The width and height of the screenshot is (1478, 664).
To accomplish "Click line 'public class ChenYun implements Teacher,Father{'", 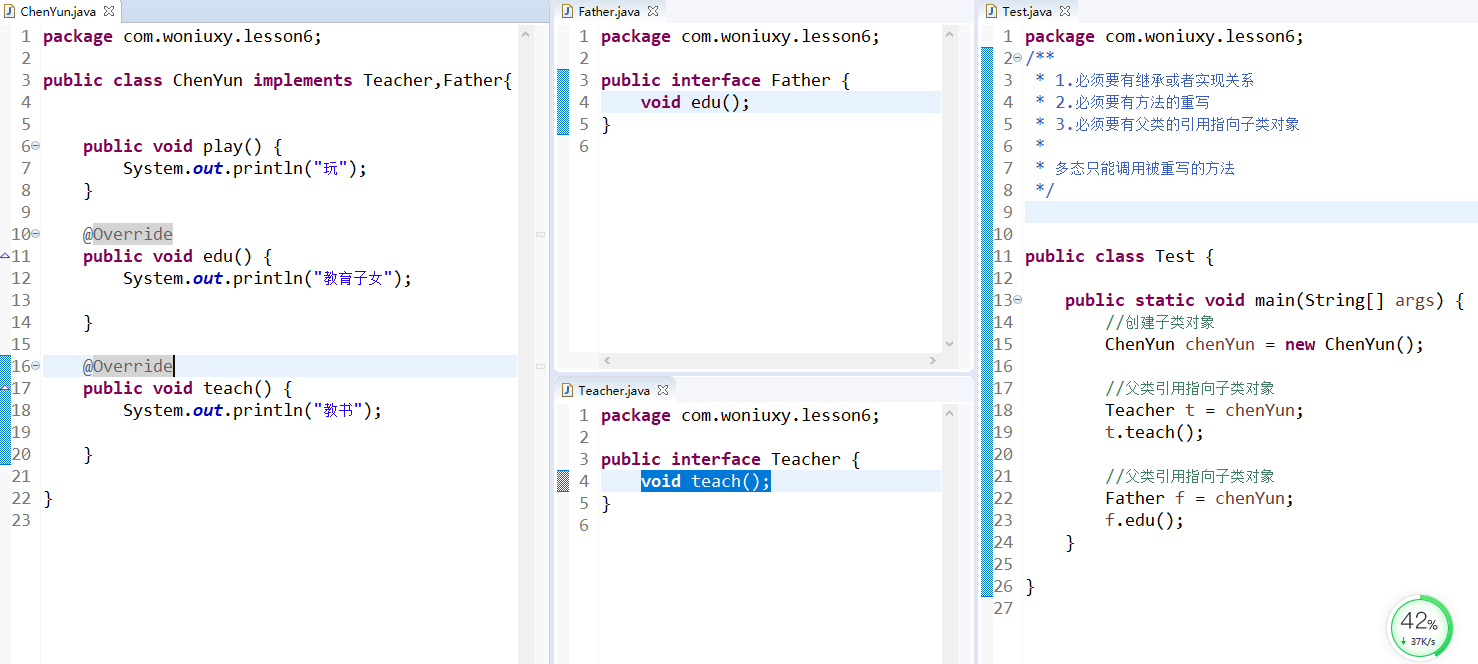I will tap(278, 80).
